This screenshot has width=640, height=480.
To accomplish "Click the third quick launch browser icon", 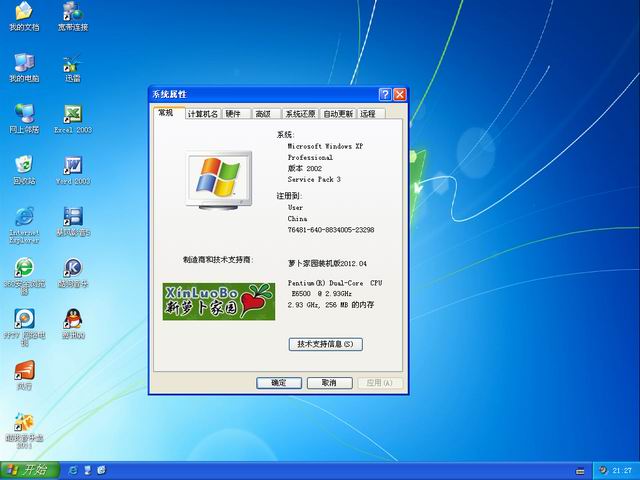I will click(x=102, y=470).
